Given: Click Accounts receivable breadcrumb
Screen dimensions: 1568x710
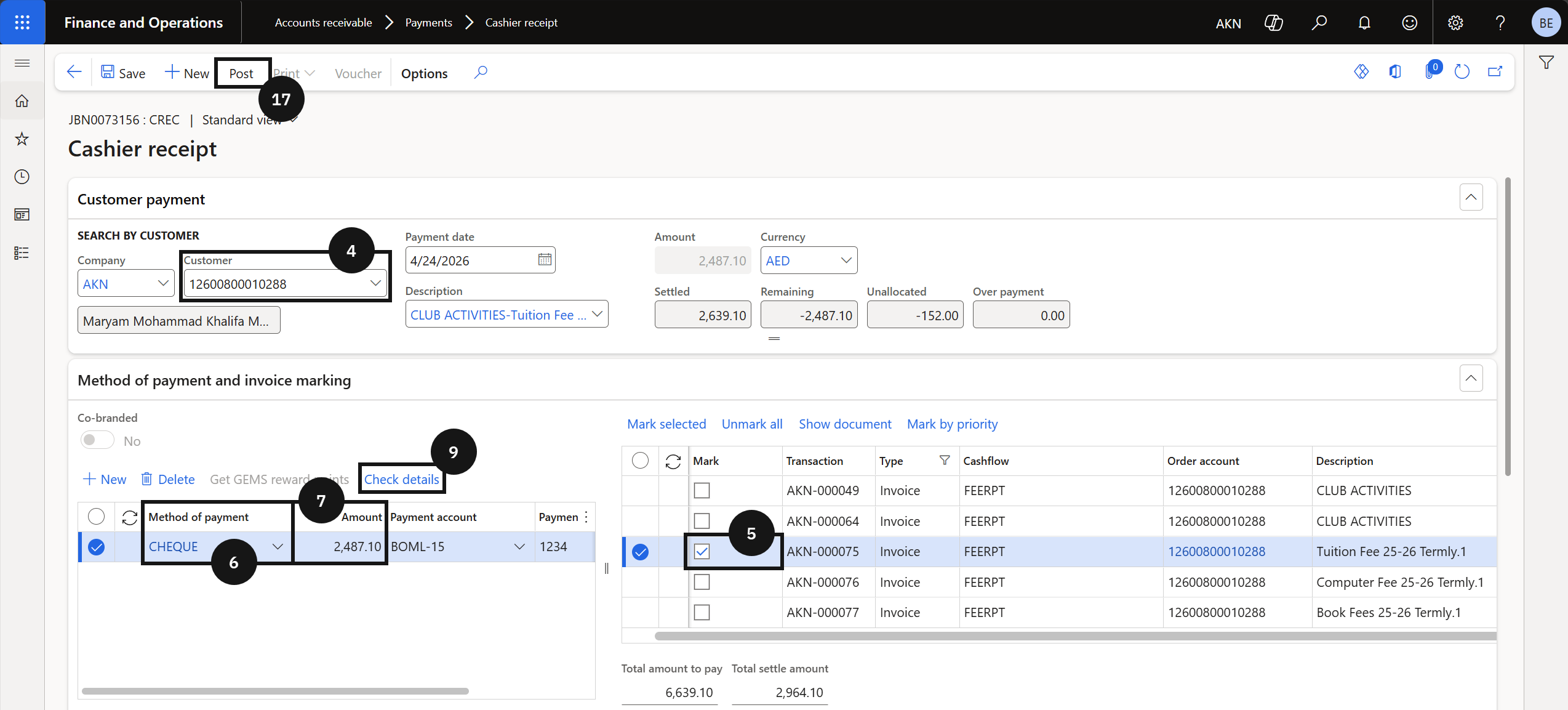Looking at the screenshot, I should (x=323, y=23).
